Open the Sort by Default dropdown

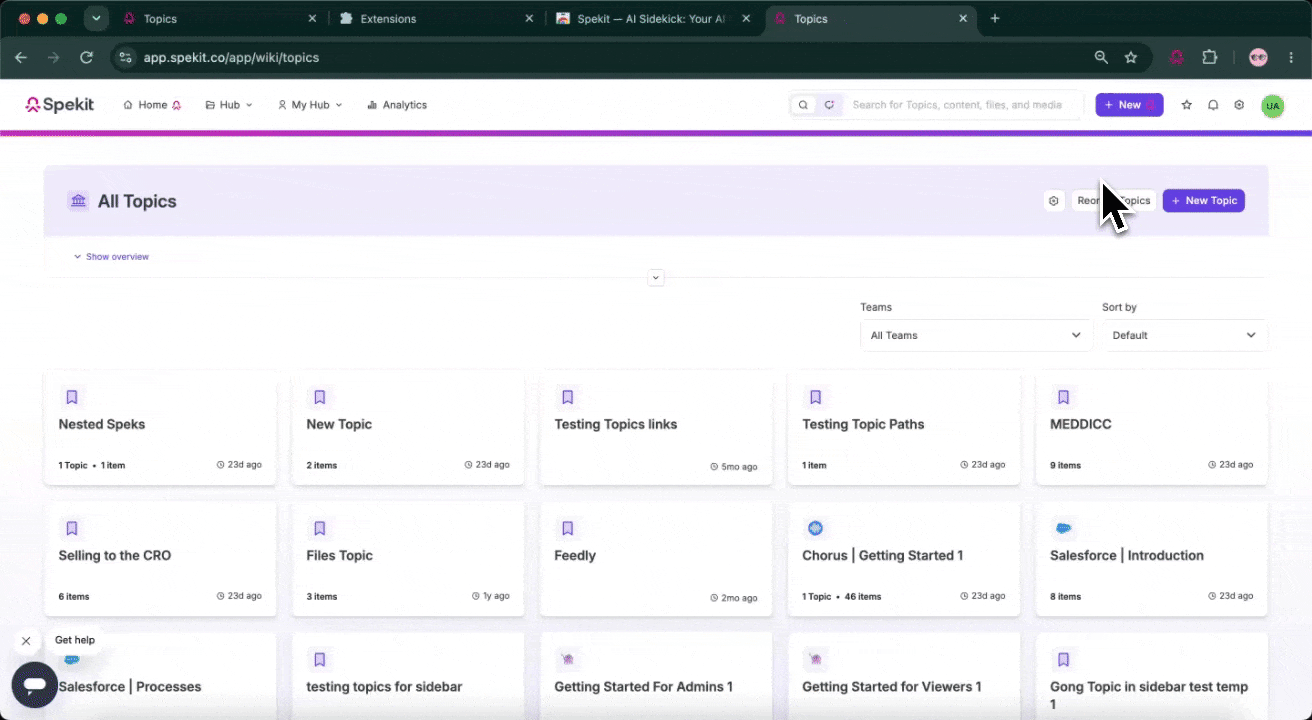click(x=1185, y=335)
